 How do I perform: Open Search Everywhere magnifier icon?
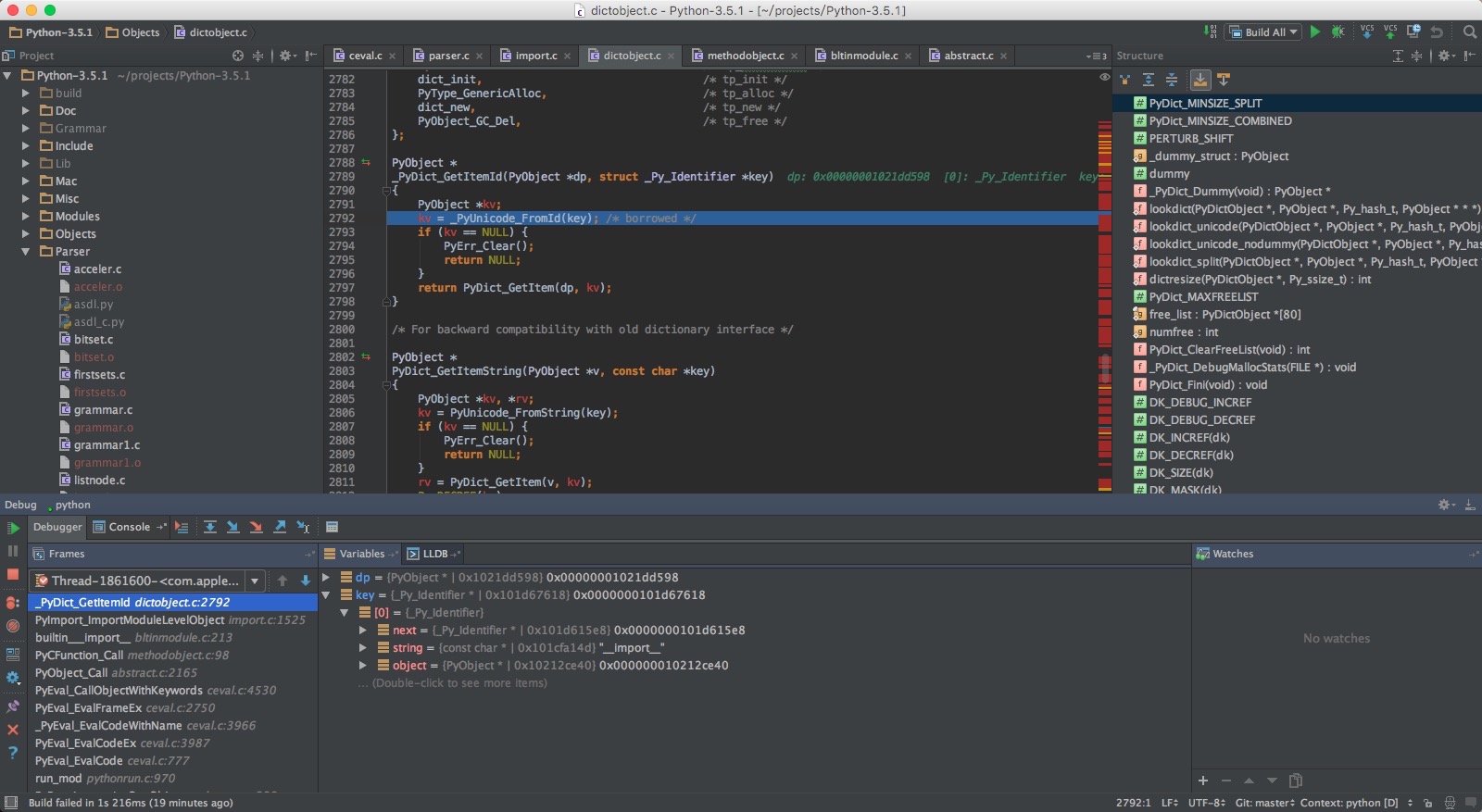[1469, 32]
